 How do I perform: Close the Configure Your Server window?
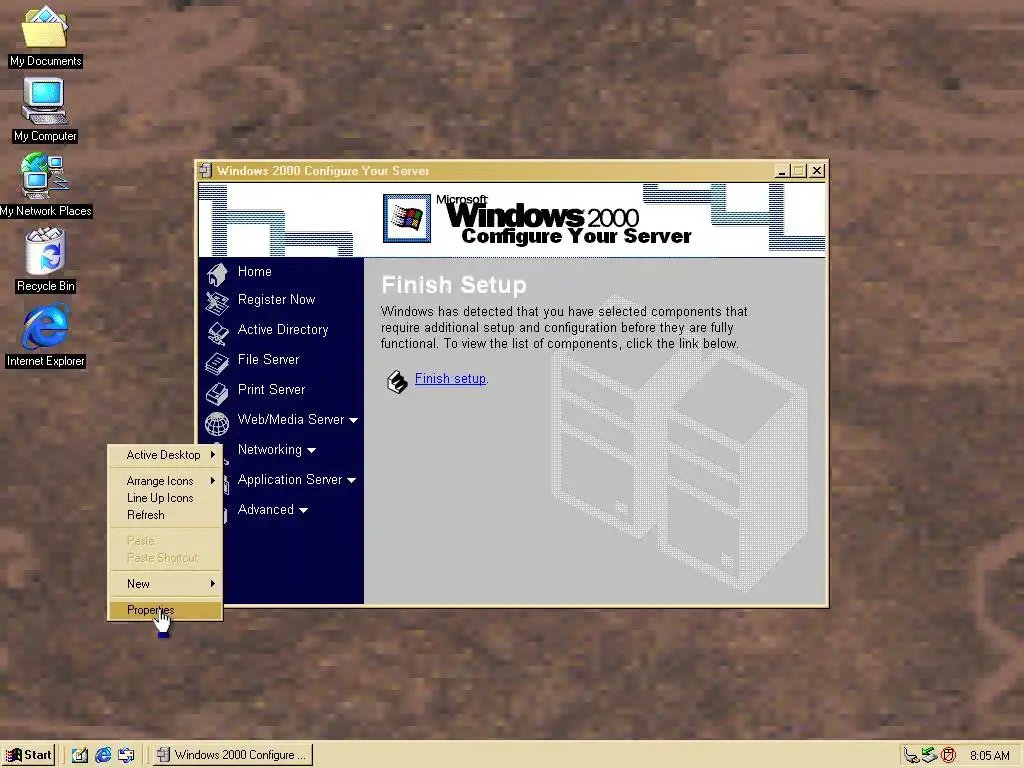(x=817, y=171)
